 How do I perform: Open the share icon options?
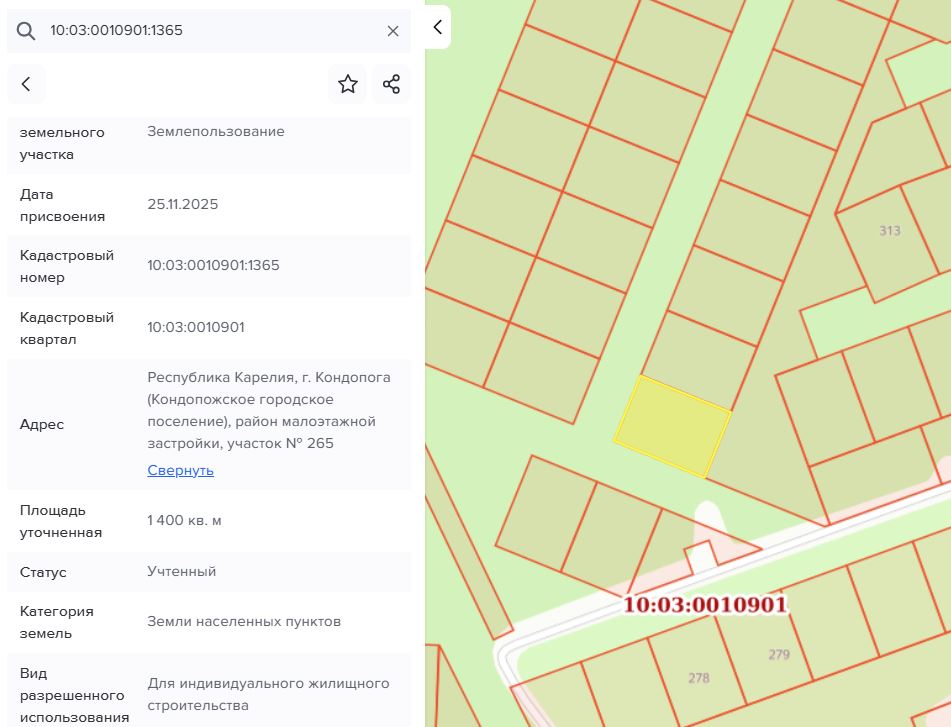(x=391, y=84)
